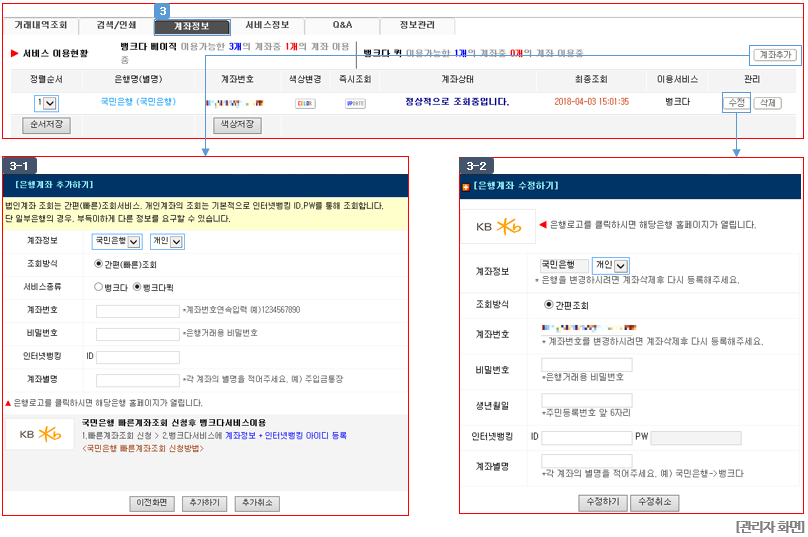Select the 계좌정보 tab
Screen dimensions: 808x537
click(x=192, y=26)
